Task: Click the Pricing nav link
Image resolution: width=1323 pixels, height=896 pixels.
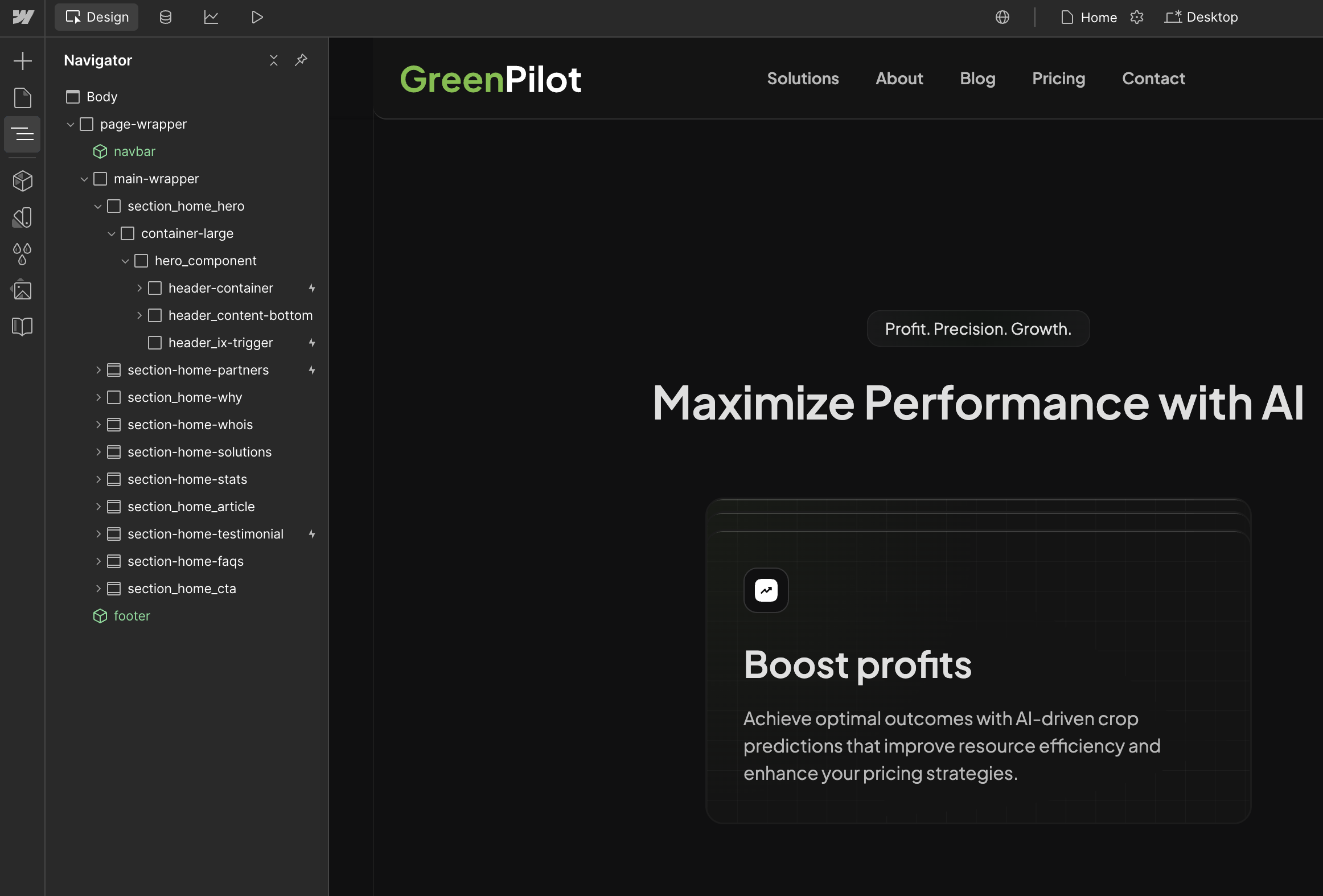Action: pyautogui.click(x=1058, y=79)
